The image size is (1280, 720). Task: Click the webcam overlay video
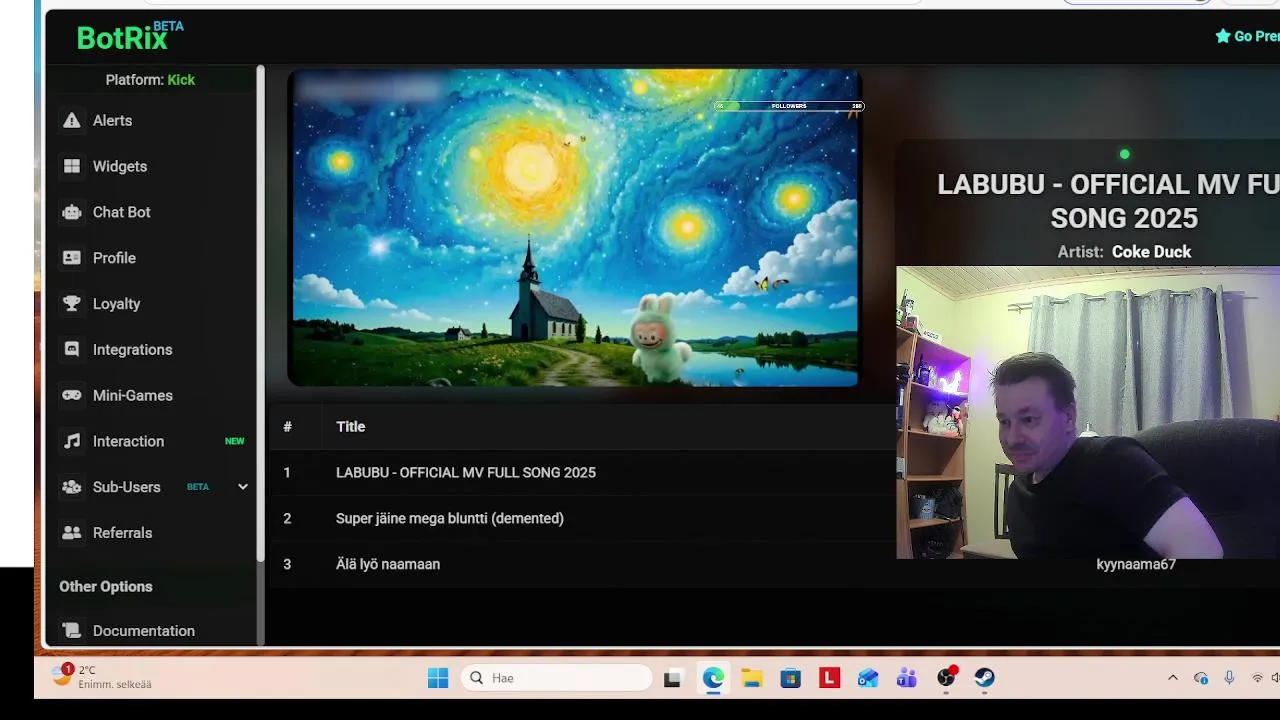click(x=1088, y=412)
